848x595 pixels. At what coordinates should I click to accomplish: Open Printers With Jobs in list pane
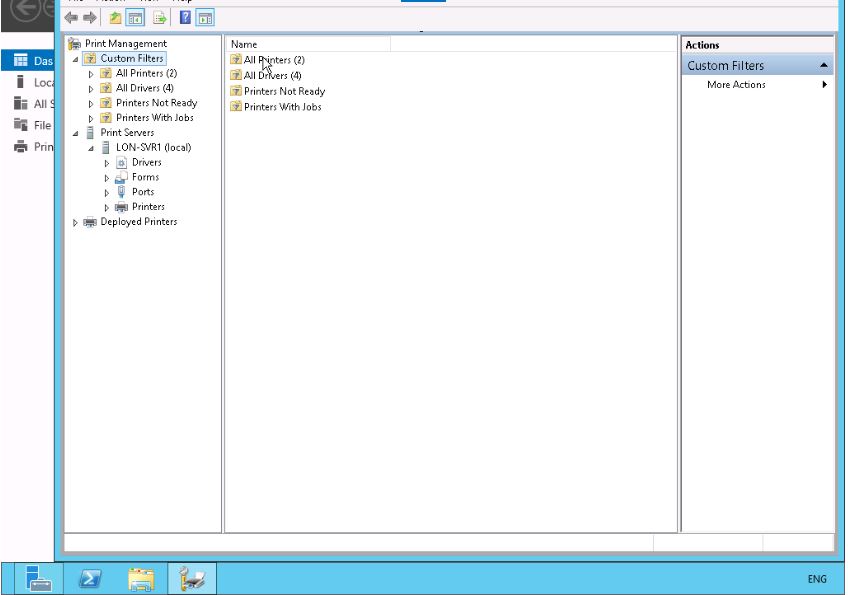coord(282,107)
